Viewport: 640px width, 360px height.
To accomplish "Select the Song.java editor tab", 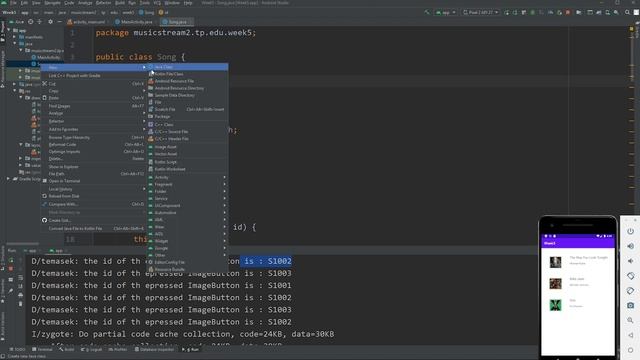I will [x=177, y=22].
